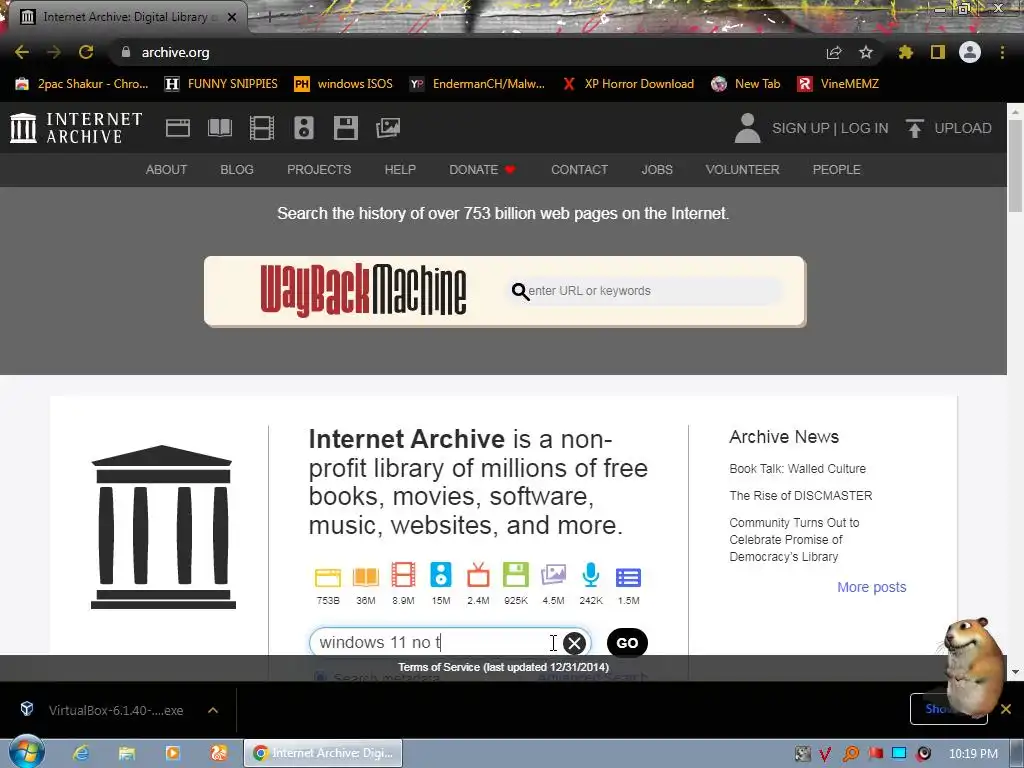Open the Video film icon in the top navigation
1024x768 pixels.
coord(262,128)
